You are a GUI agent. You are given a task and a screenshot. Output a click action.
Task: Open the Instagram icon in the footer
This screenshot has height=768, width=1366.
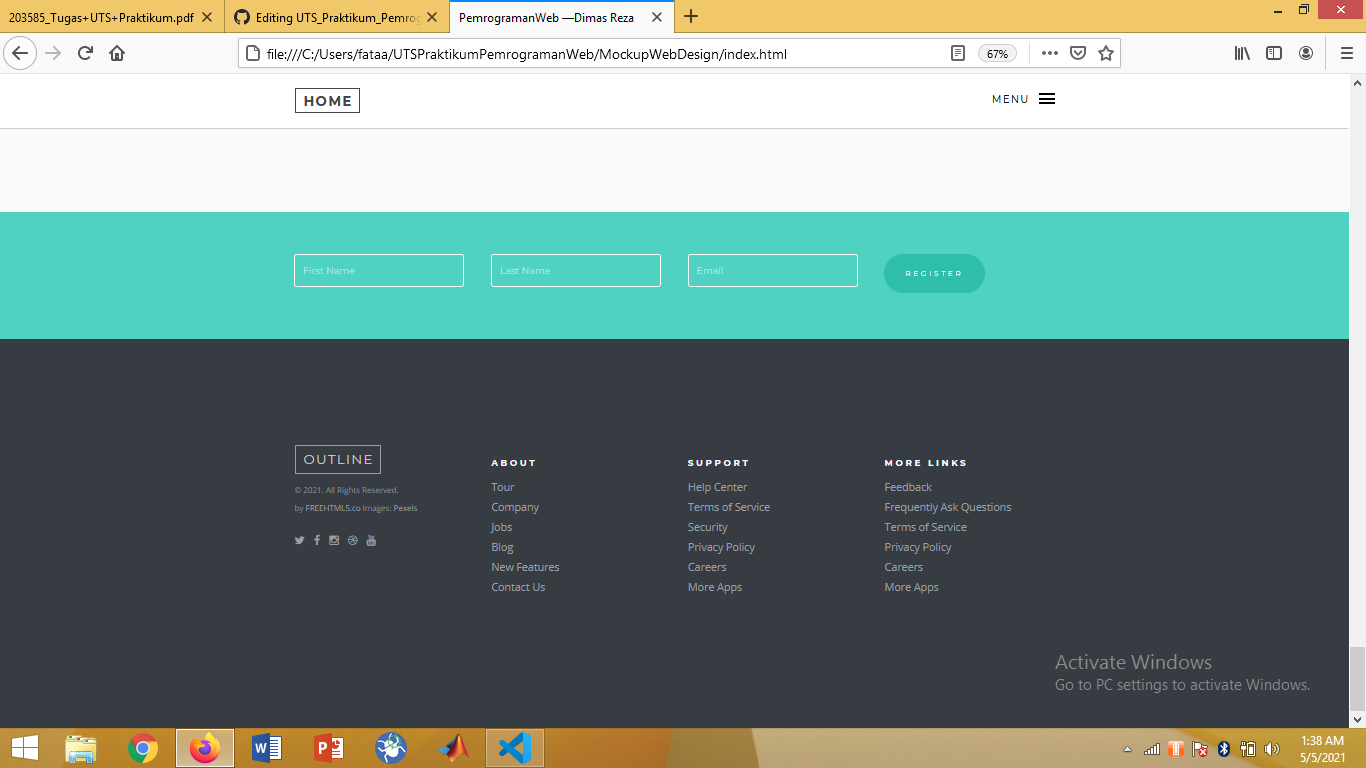(x=334, y=540)
